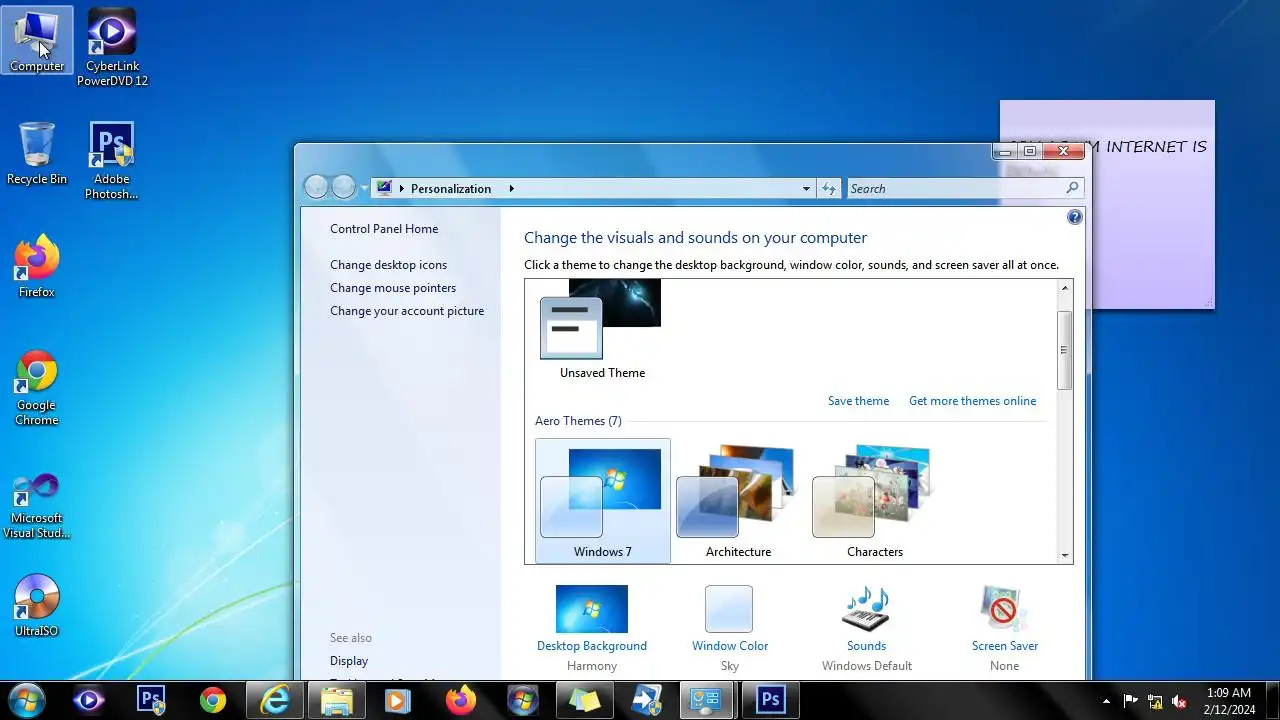1280x720 pixels.
Task: Show hidden icons tray arrow
Action: [x=1106, y=701]
